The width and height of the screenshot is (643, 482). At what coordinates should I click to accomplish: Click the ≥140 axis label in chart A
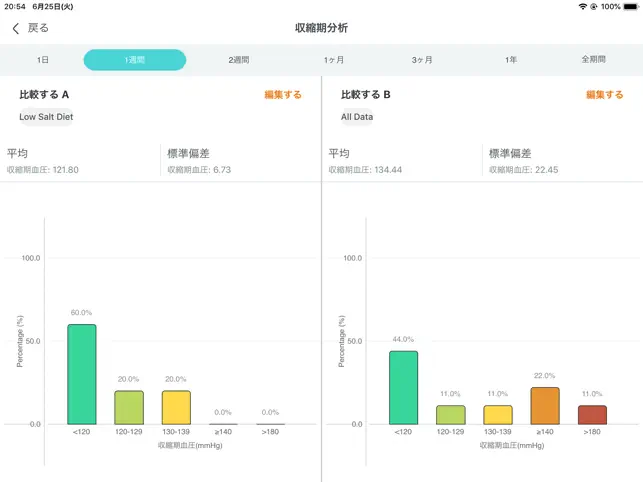pyautogui.click(x=223, y=432)
